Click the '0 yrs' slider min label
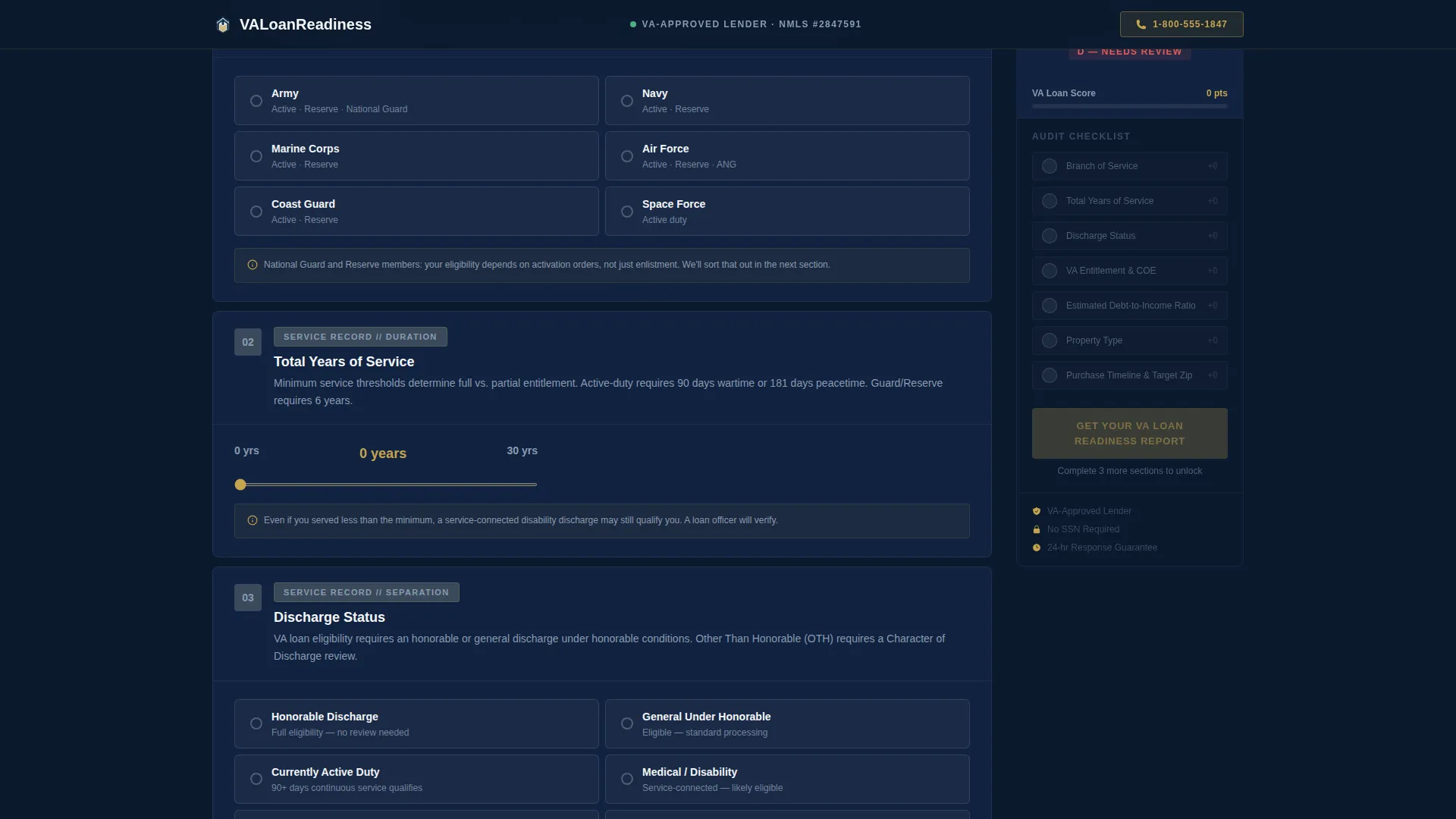Screen dimensions: 1456x819 (x=246, y=451)
